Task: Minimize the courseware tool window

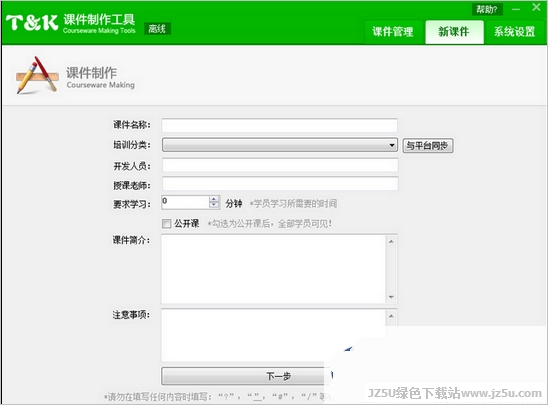Action: coord(516,9)
